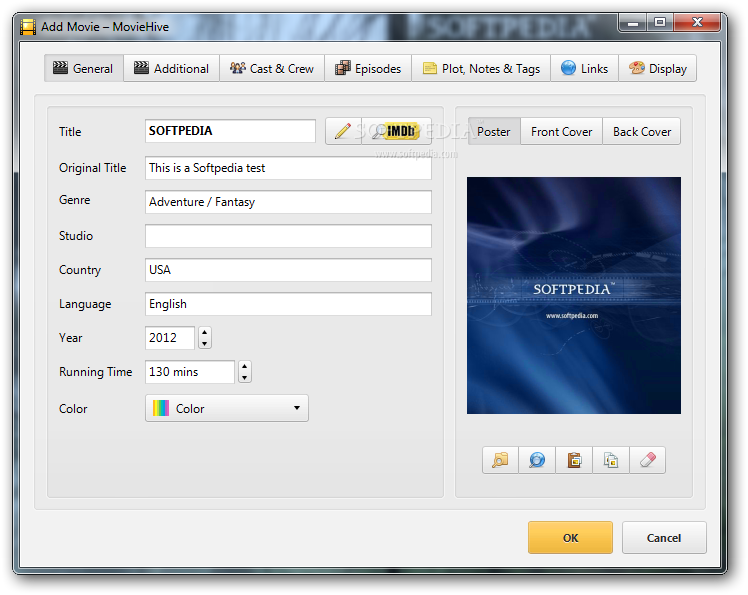The width and height of the screenshot is (748, 595).
Task: Erase poster image with eraser icon
Action: pyautogui.click(x=647, y=460)
